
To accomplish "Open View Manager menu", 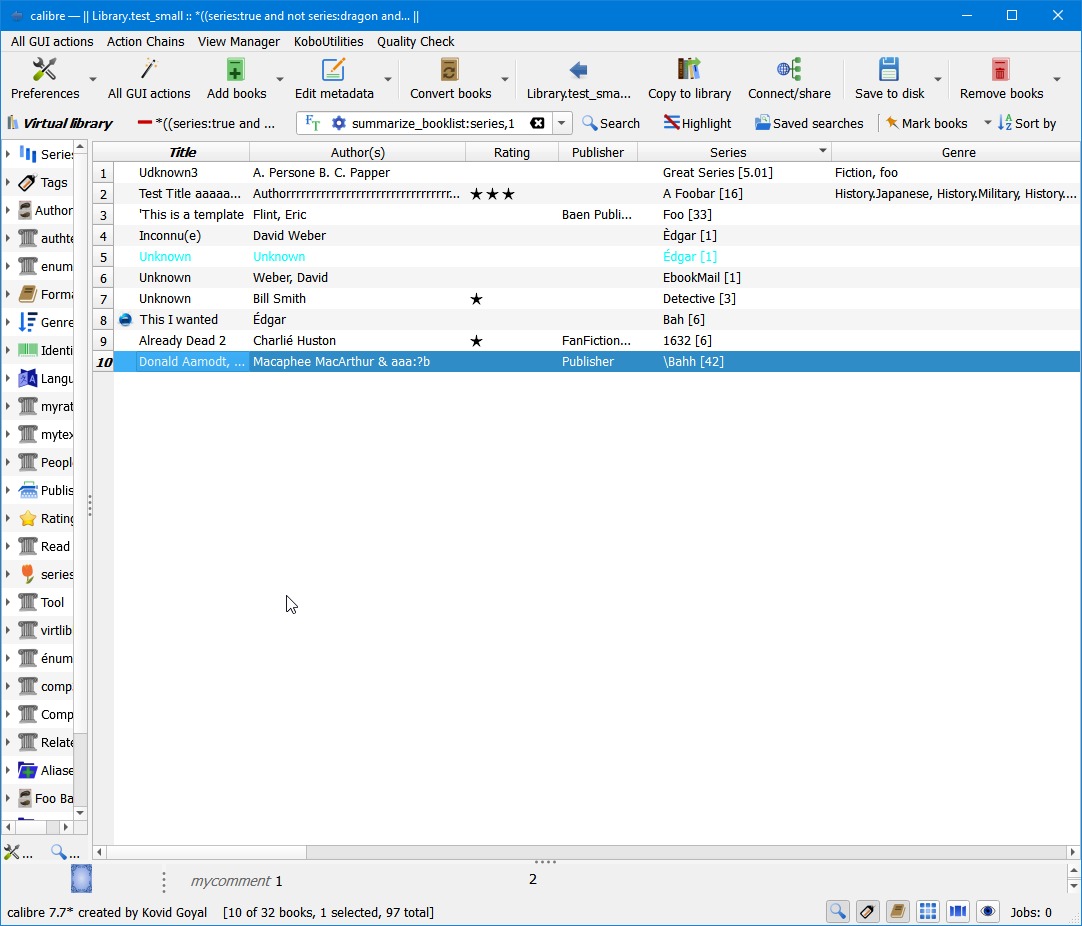I will [x=239, y=41].
